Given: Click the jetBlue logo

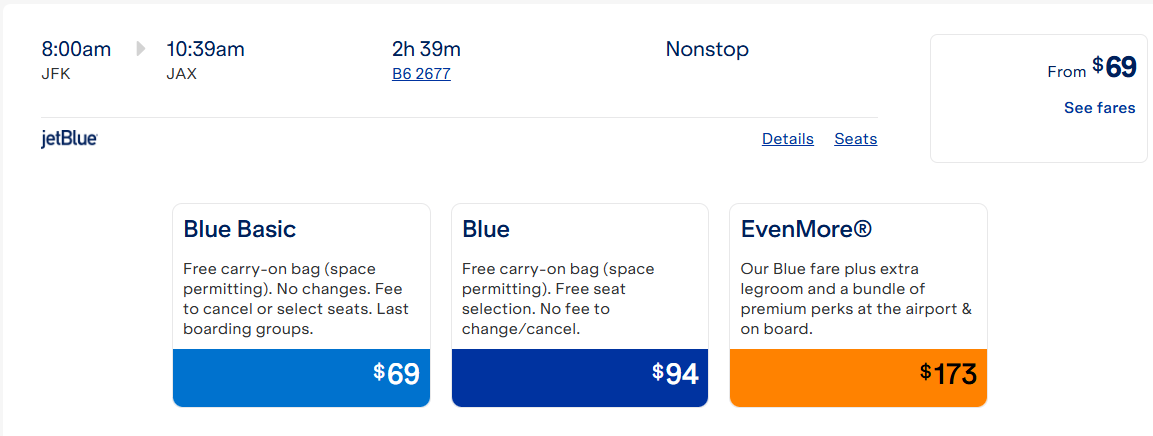Looking at the screenshot, I should click(70, 139).
